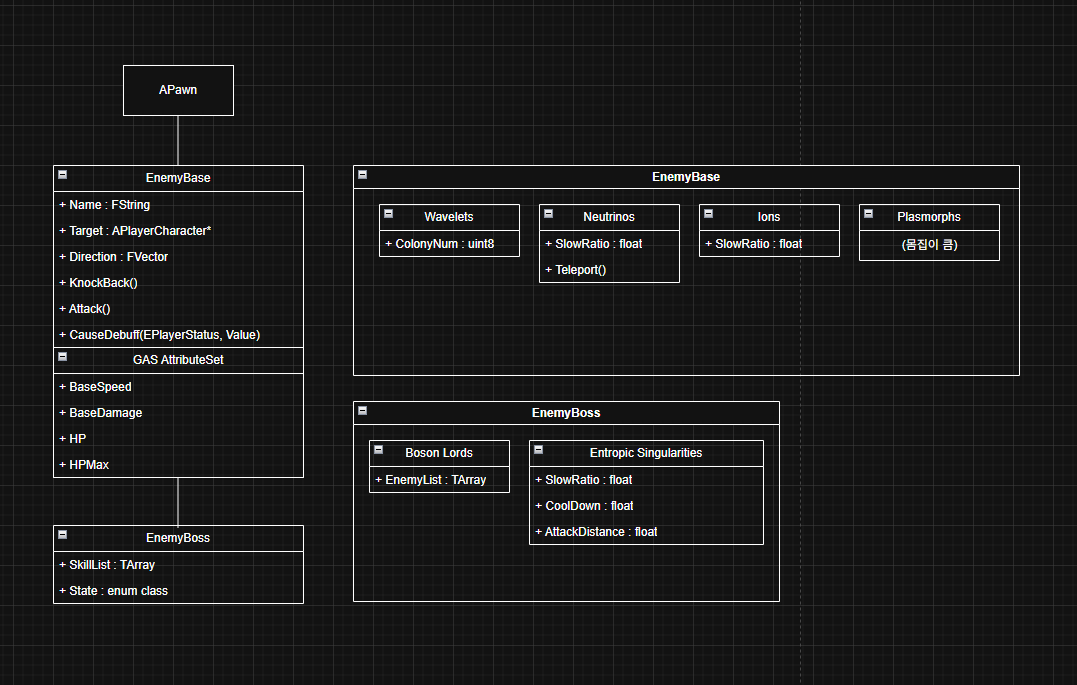Collapse the GAS AttributeSet section

coord(63,357)
